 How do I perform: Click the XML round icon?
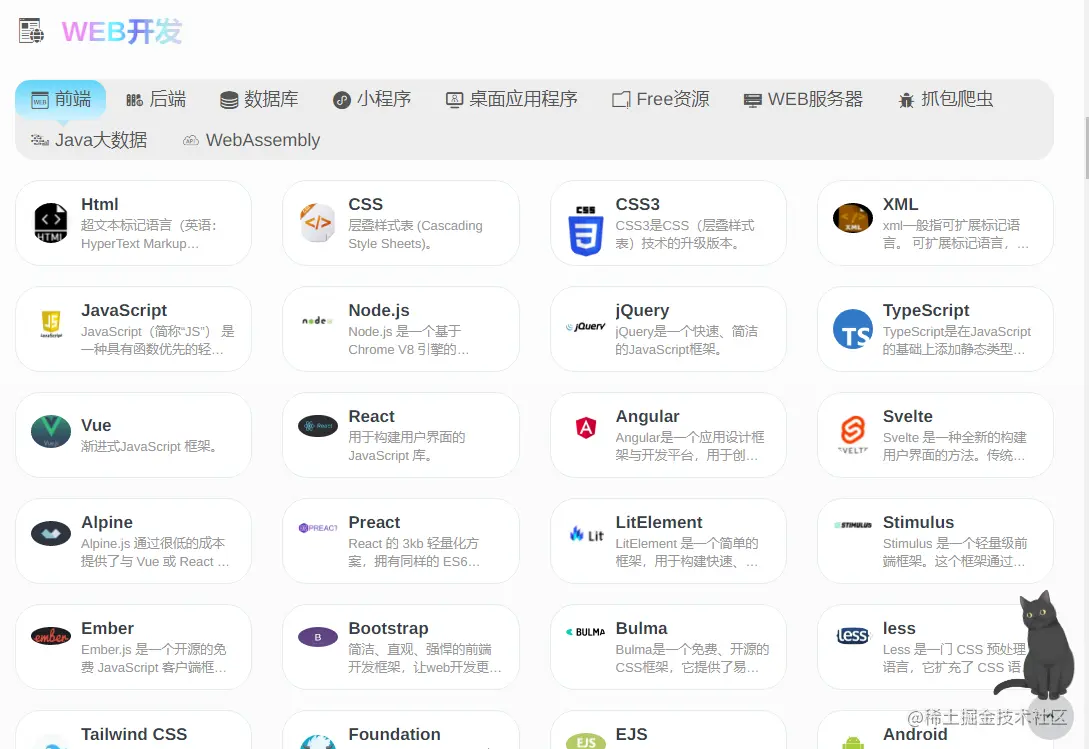pos(853,218)
